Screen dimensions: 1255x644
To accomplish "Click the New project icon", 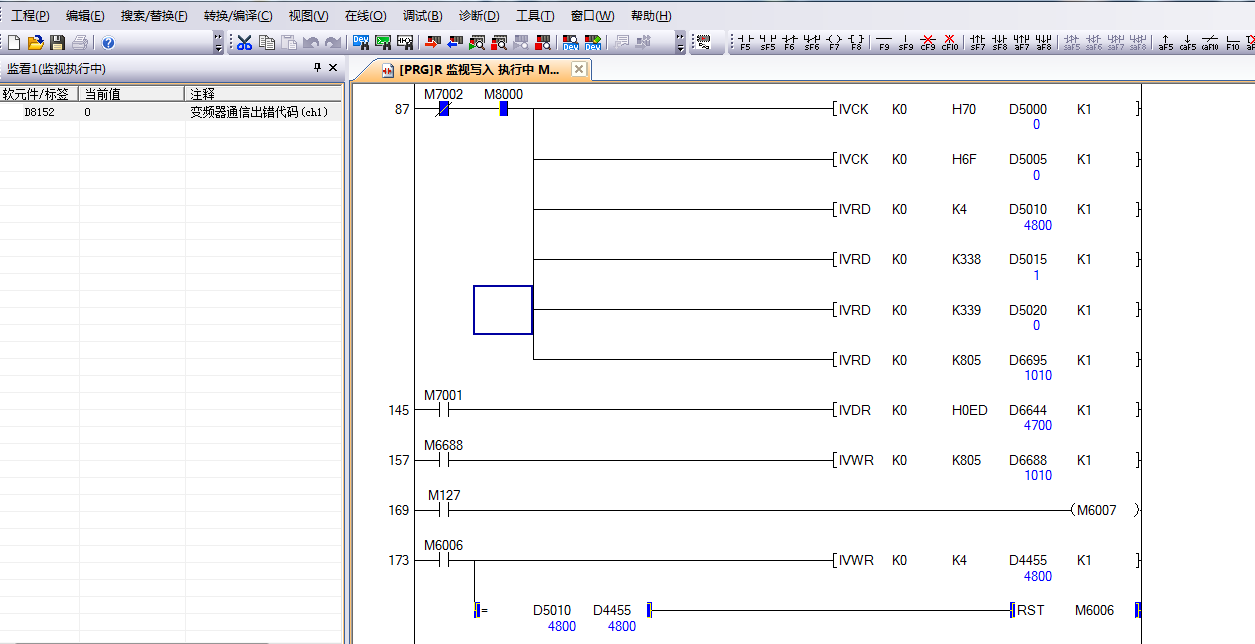I will [x=13, y=43].
